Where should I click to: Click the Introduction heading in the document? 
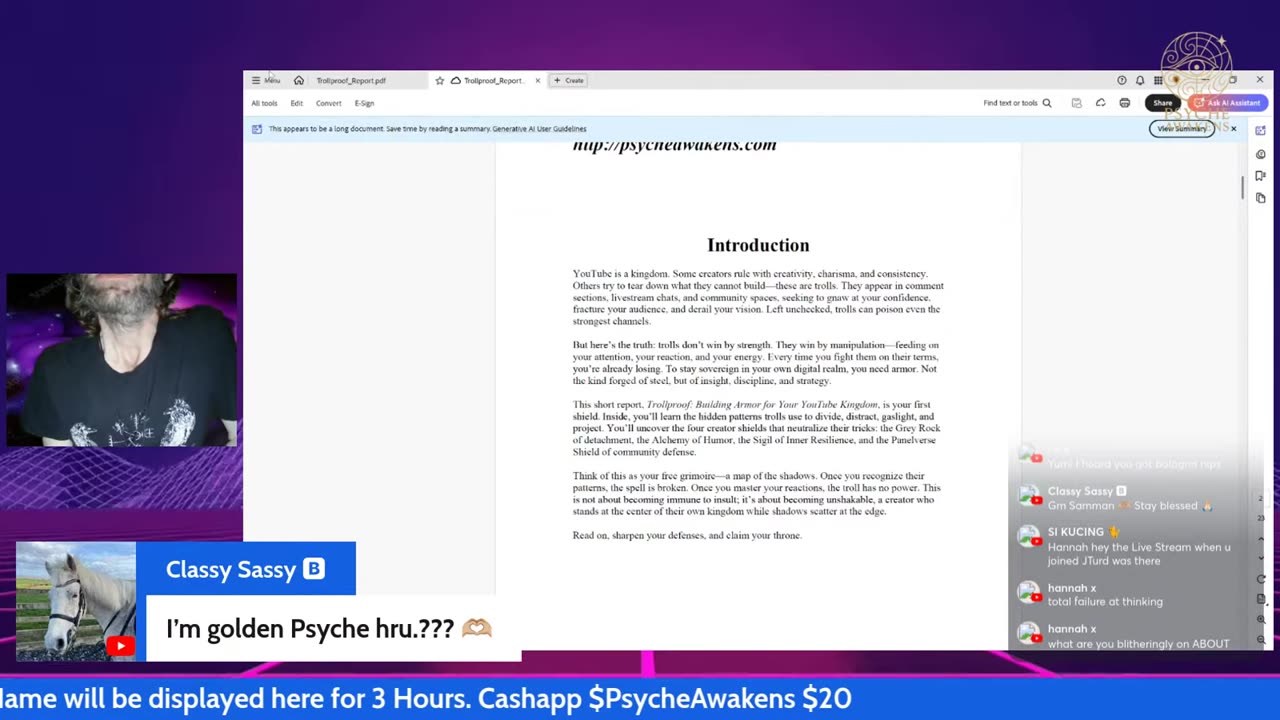click(x=758, y=245)
